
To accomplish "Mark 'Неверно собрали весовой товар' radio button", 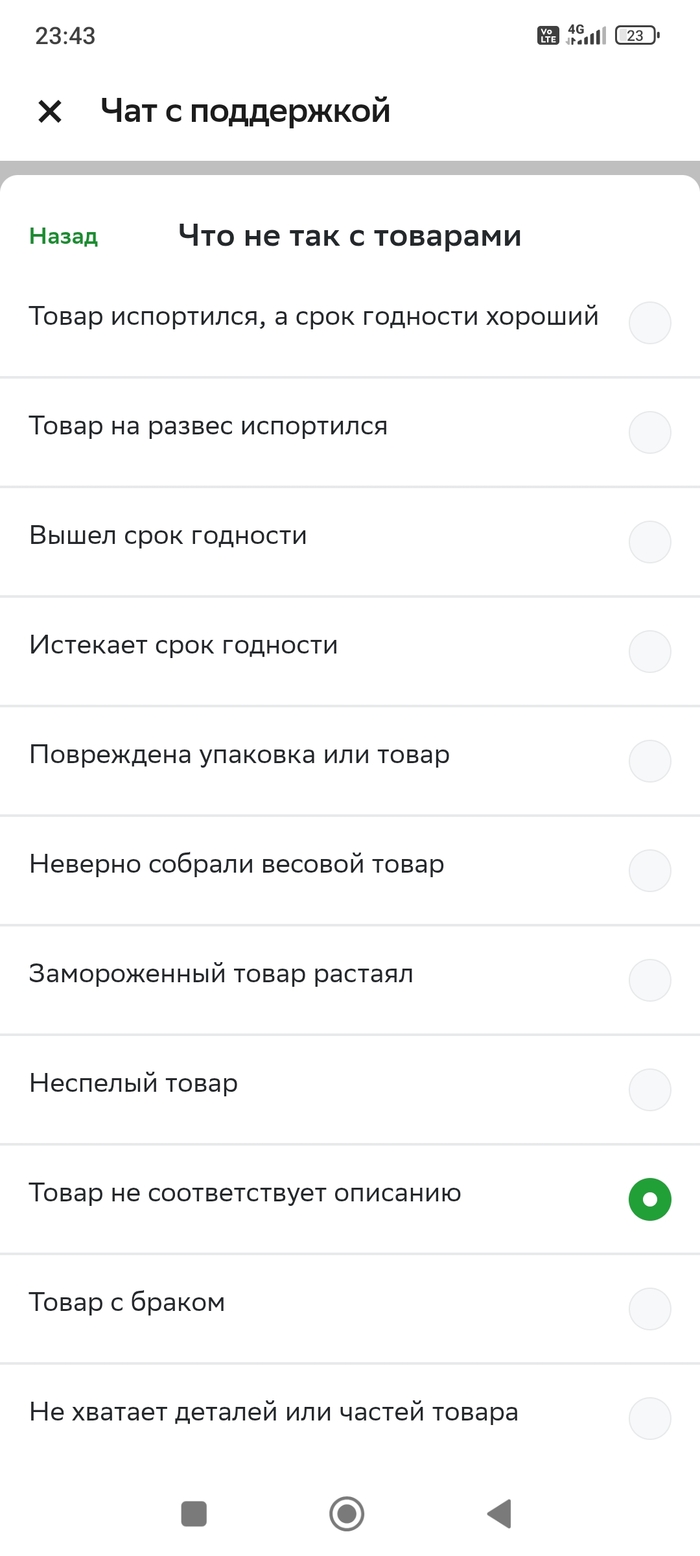I will click(x=649, y=870).
